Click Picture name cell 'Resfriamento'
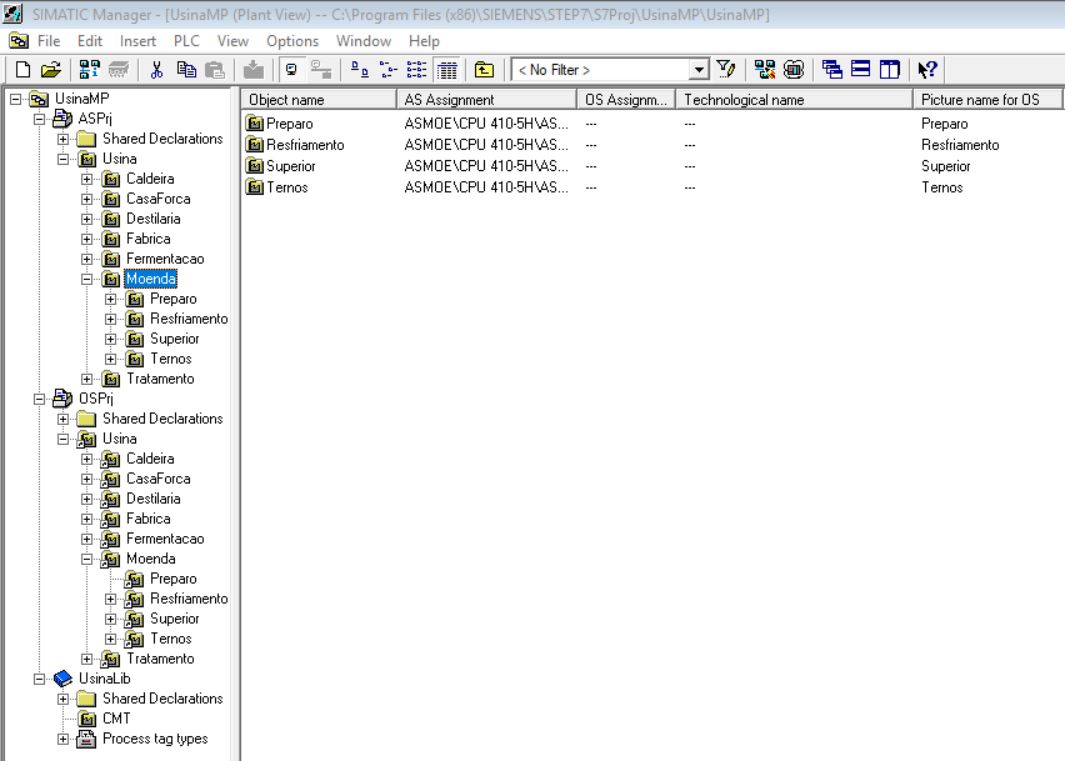 (x=960, y=145)
